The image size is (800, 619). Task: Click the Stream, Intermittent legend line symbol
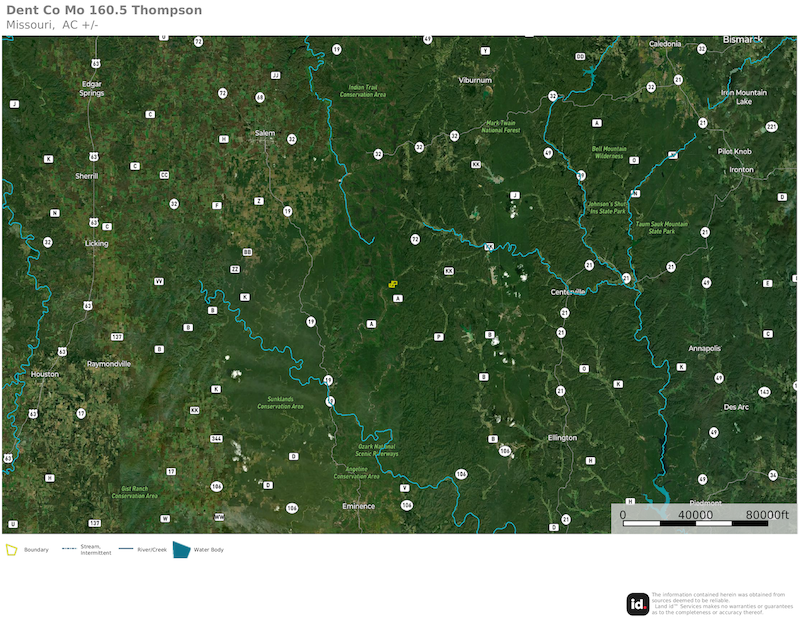pyautogui.click(x=69, y=549)
